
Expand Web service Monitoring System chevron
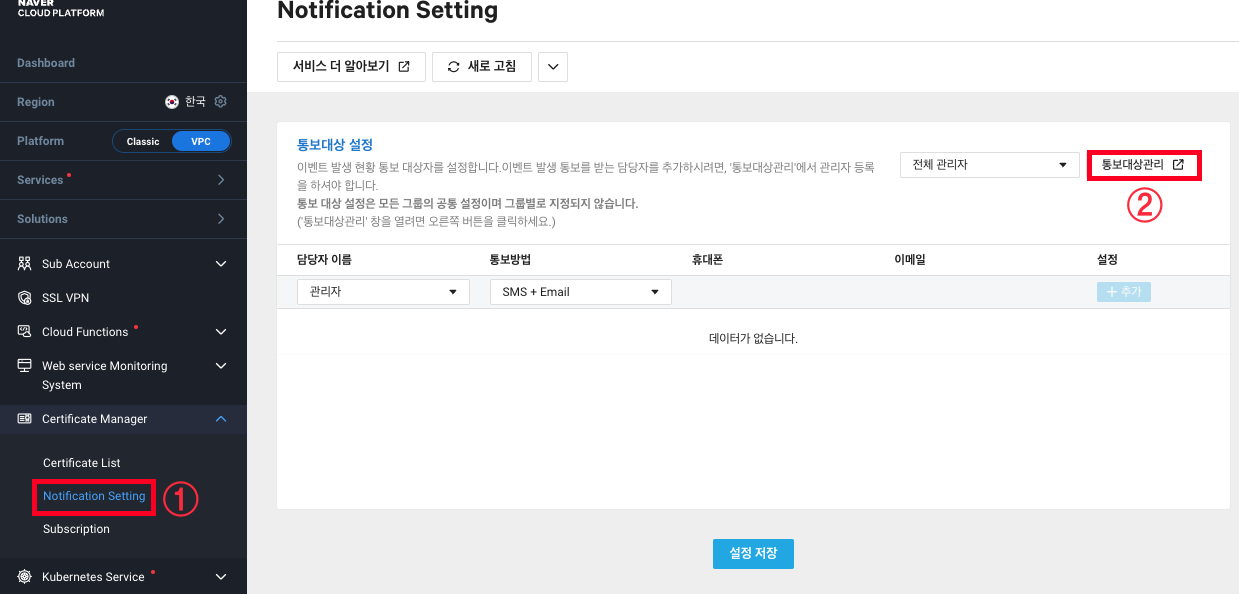pos(221,366)
